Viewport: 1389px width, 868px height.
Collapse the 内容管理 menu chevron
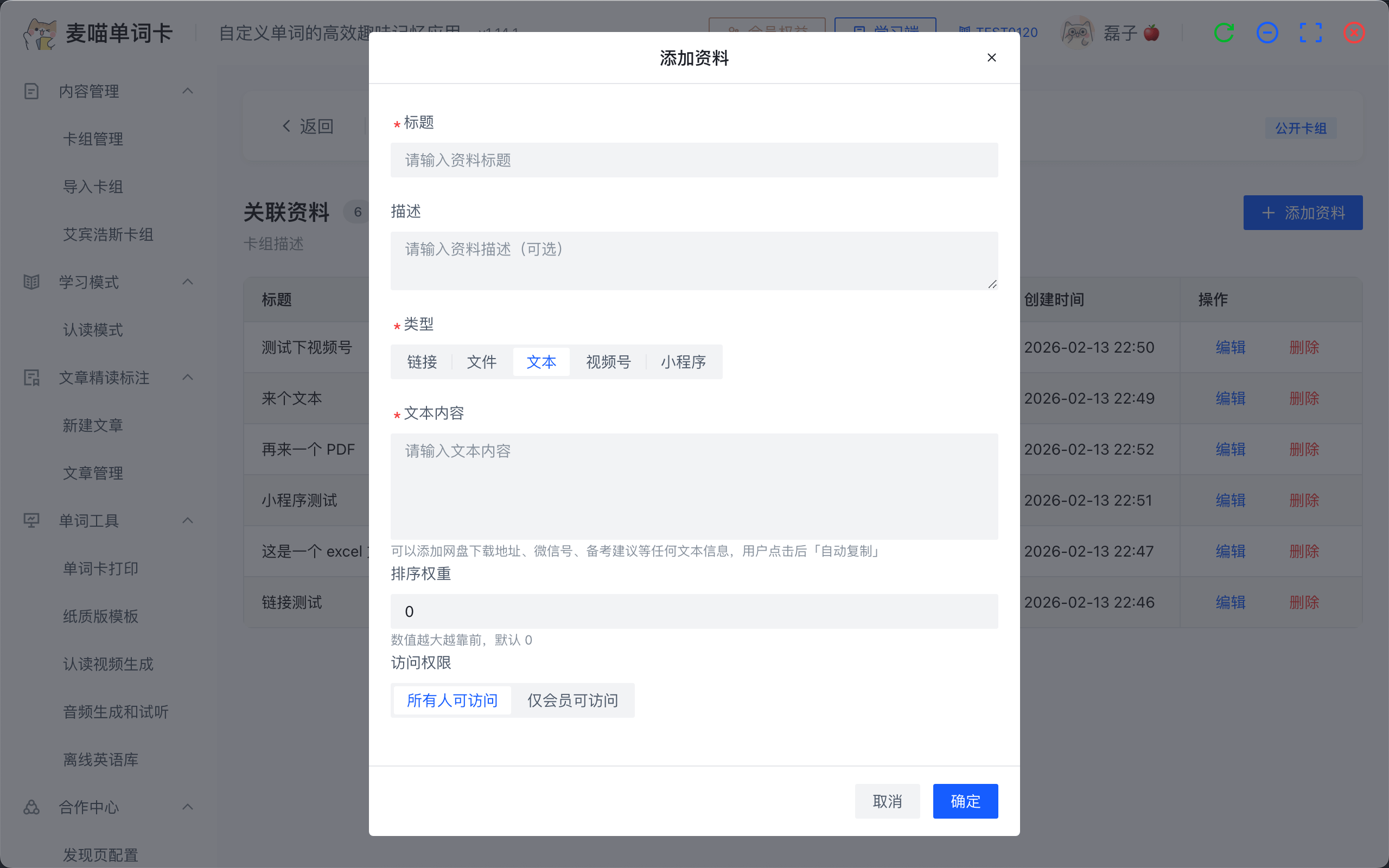(x=188, y=91)
